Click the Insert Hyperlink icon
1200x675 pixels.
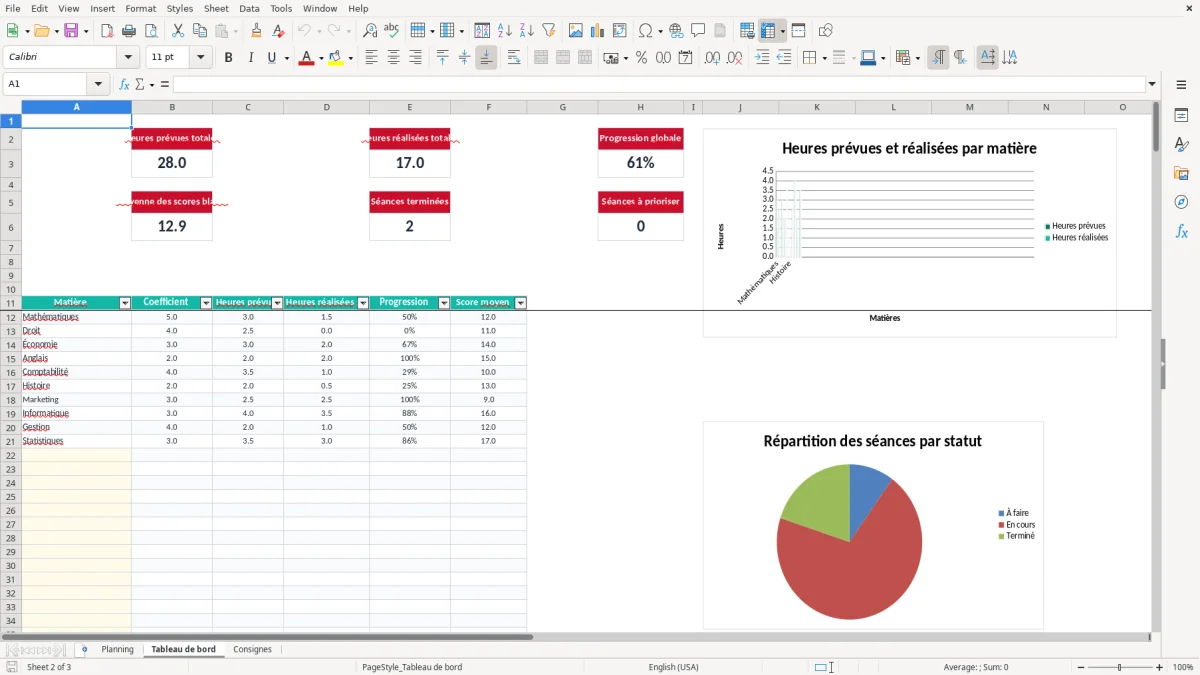point(676,31)
